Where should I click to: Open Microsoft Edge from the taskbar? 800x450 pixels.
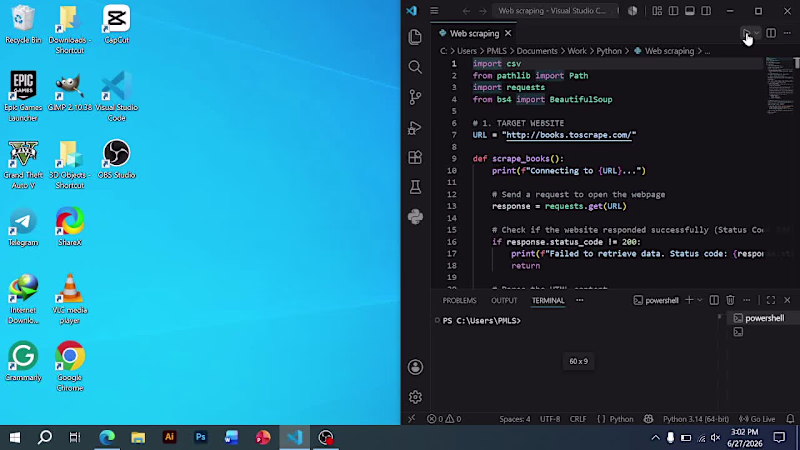click(x=107, y=437)
